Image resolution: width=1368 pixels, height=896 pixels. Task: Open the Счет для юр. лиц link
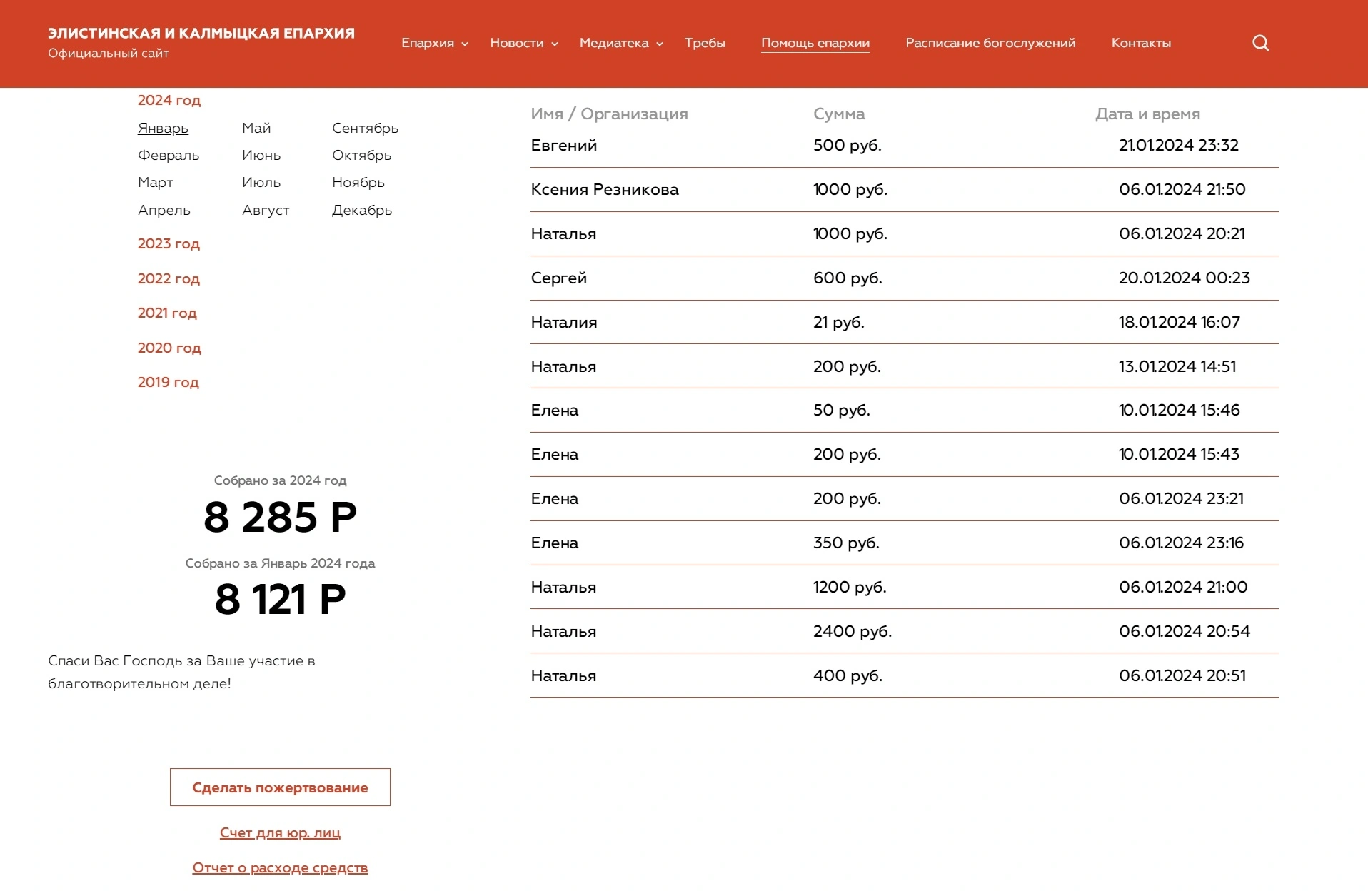click(280, 832)
